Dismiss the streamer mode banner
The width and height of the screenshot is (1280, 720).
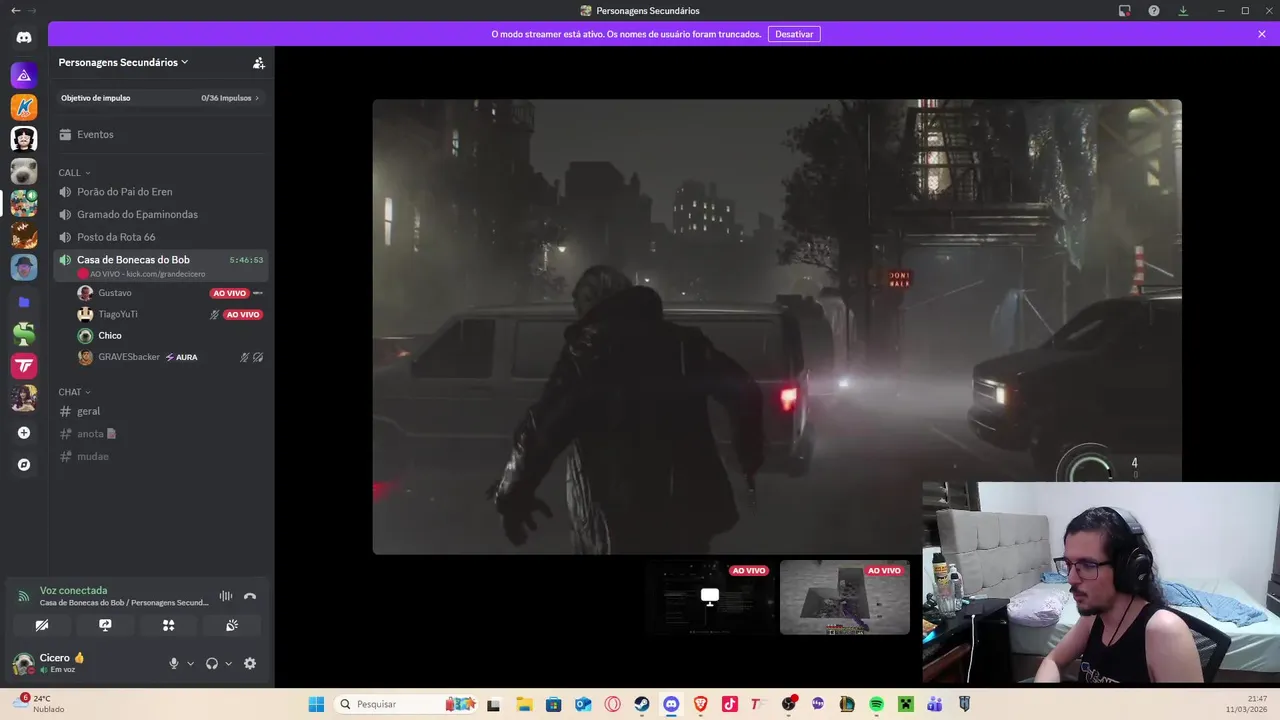(x=1262, y=34)
